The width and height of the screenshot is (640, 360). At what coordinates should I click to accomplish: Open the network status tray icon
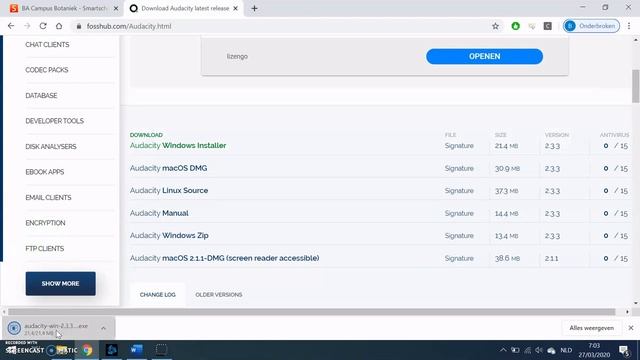(527, 350)
